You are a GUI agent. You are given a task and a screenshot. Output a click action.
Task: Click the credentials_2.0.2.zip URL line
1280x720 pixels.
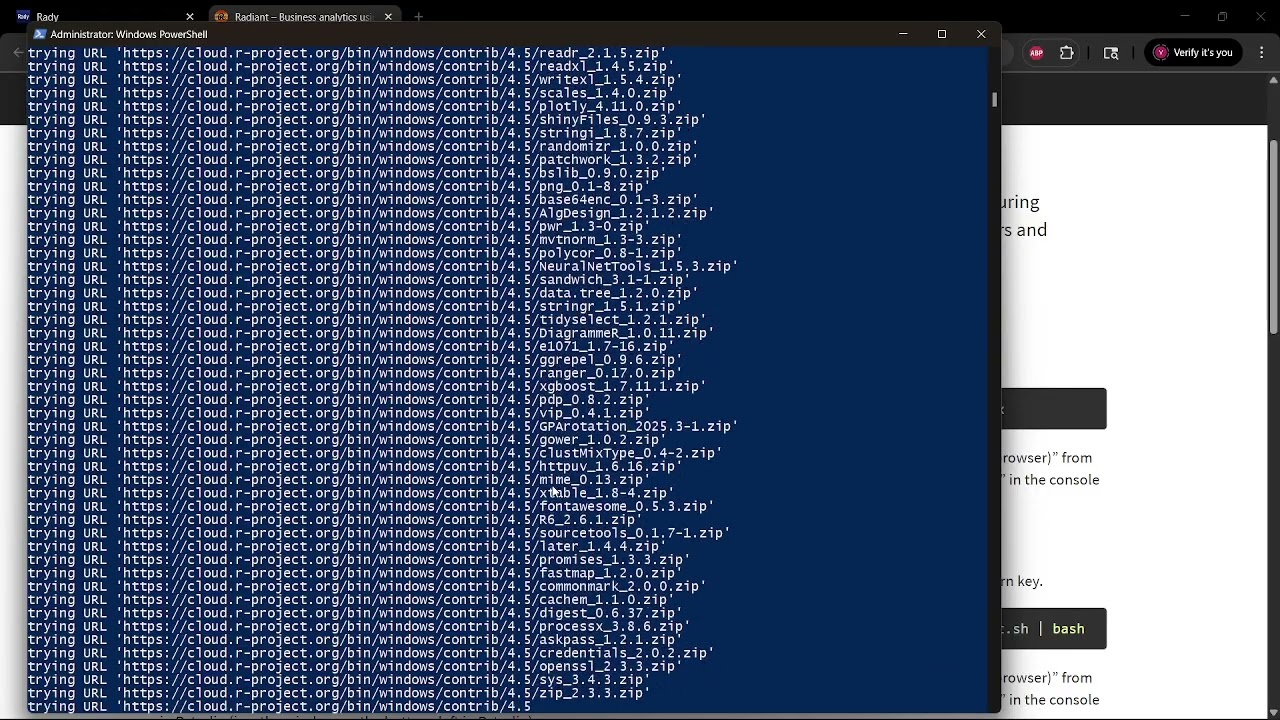(371, 653)
